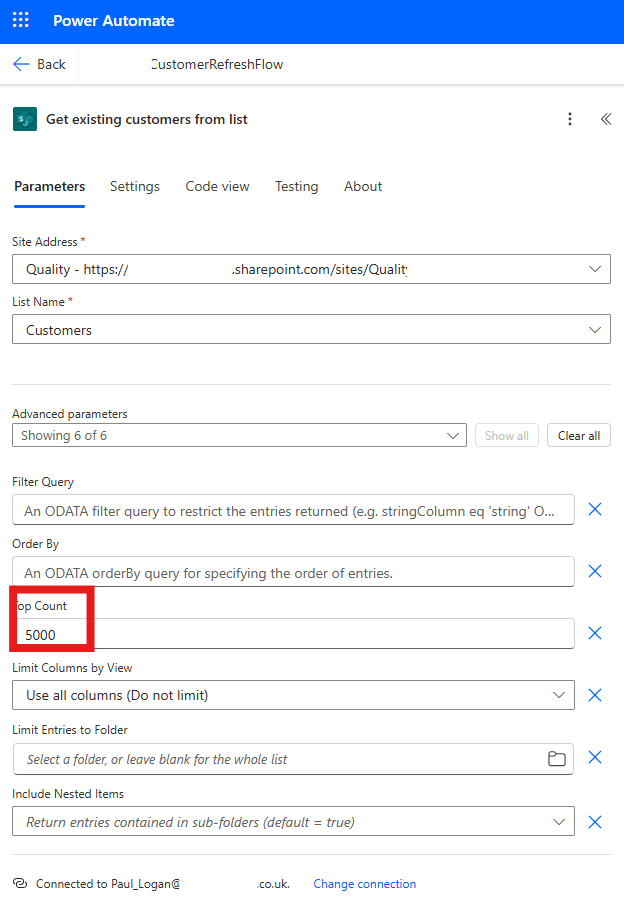Click the Back arrow icon
Screen dimensions: 624x902
[21, 64]
